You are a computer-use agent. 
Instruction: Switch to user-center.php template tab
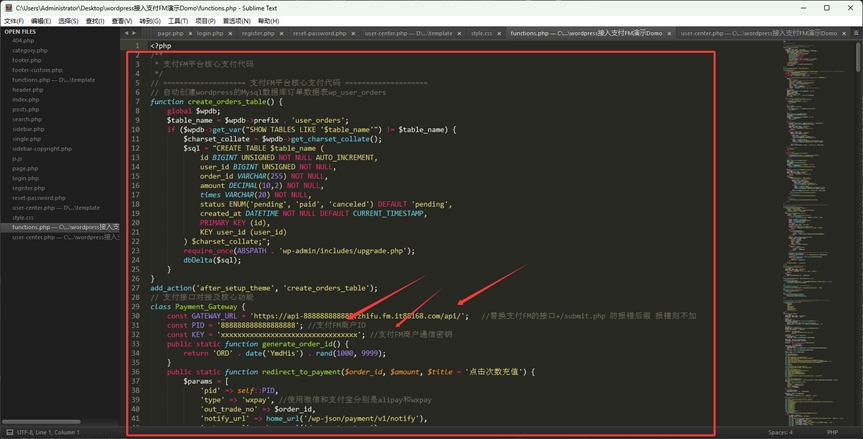(408, 33)
